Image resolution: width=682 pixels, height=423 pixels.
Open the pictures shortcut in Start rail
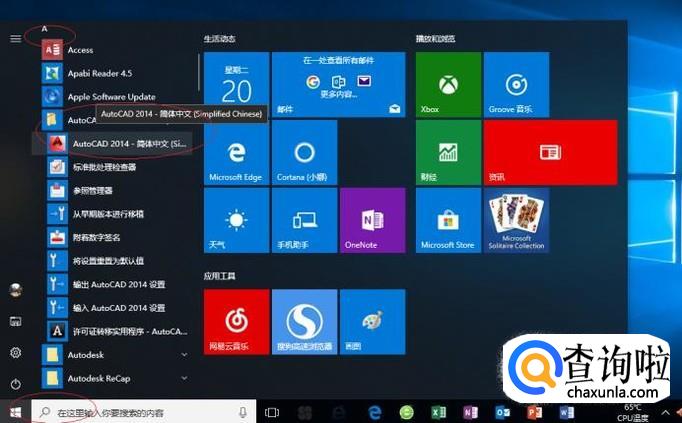tap(16, 321)
